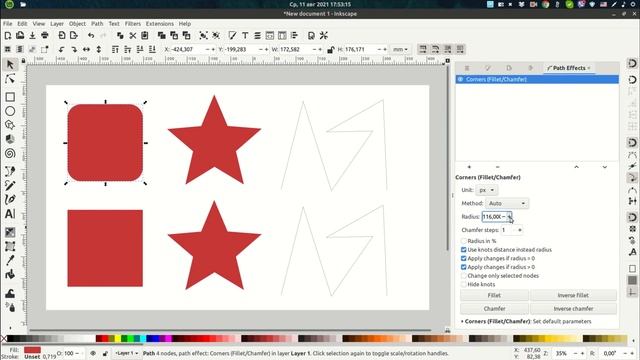Select the Spiral tool
Screen dimensions: 640x360
(10, 153)
